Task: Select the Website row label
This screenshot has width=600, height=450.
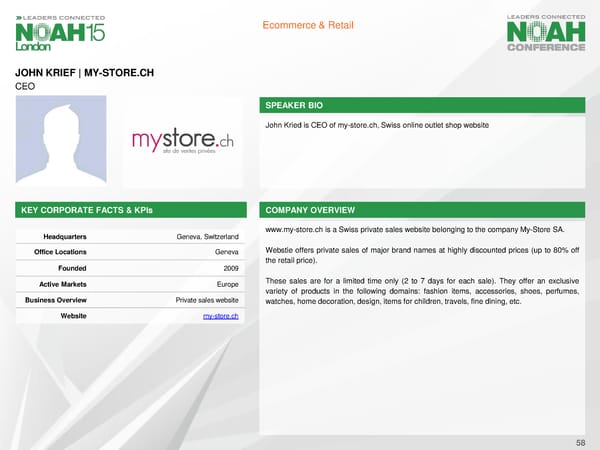Action: (69, 316)
